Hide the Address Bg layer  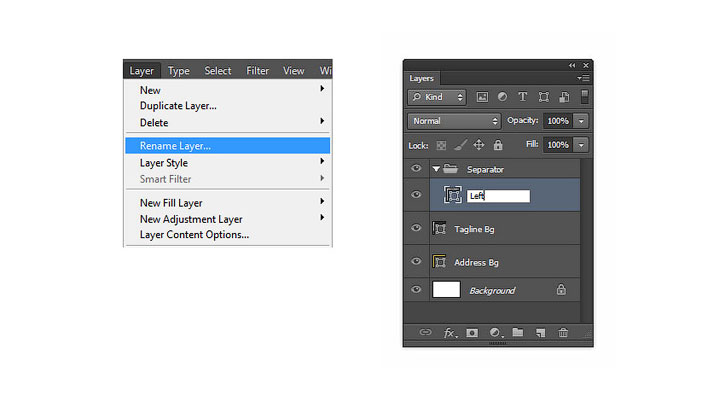click(416, 261)
